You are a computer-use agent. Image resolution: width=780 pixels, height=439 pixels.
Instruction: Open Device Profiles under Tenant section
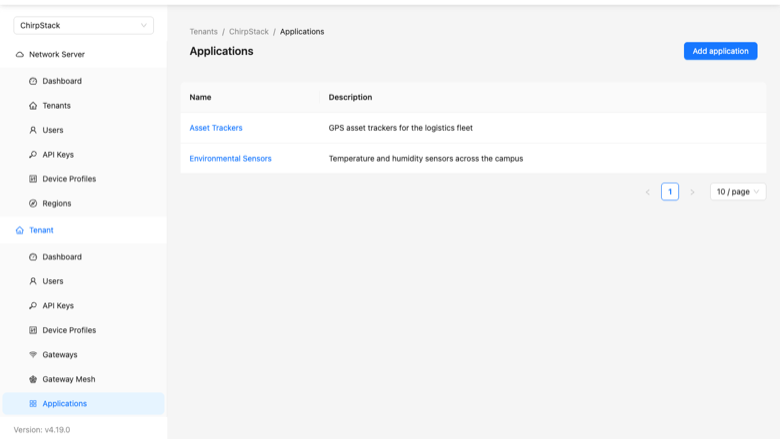[x=69, y=330]
